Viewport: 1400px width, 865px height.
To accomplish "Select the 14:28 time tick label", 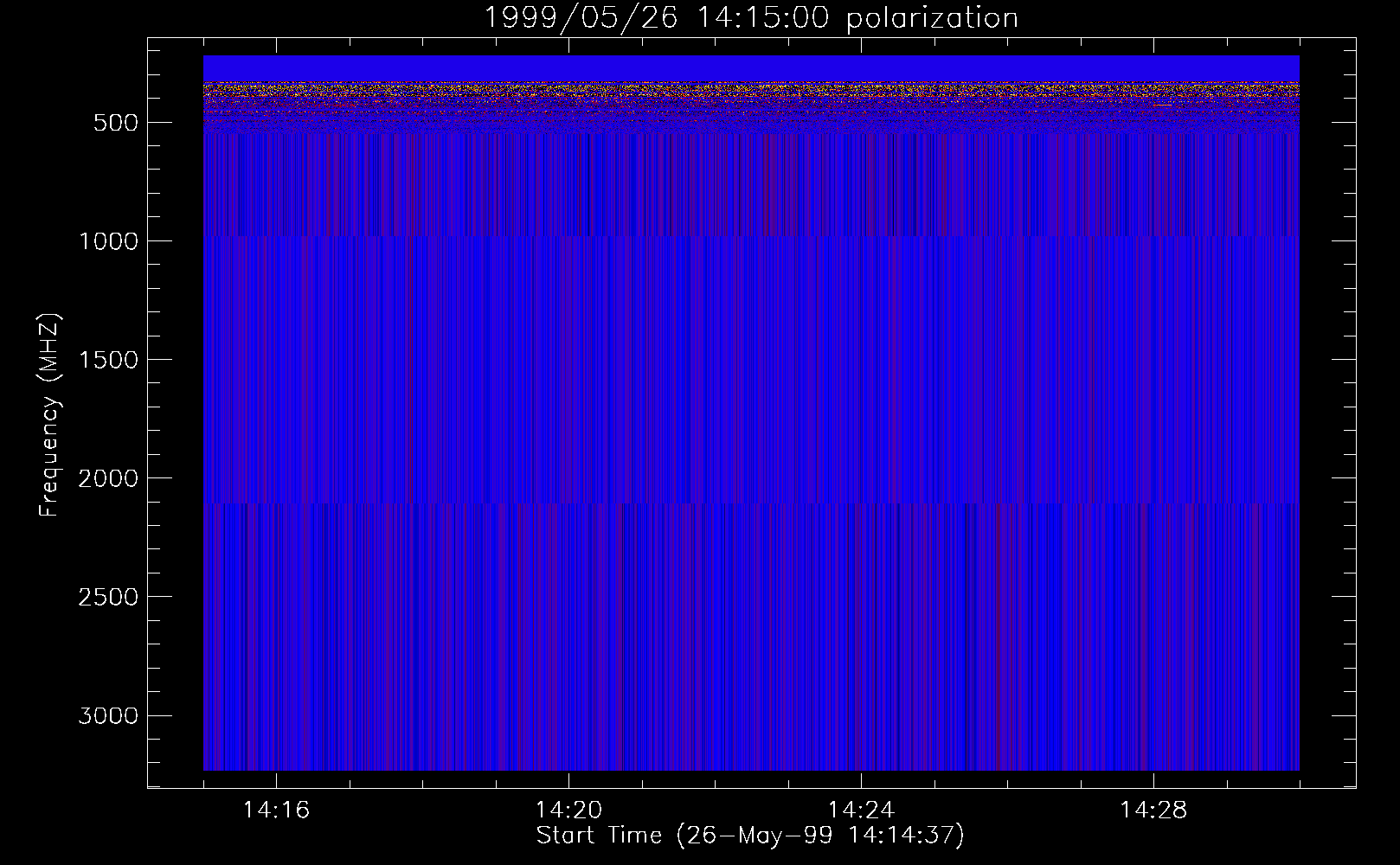I will pos(1153,811).
